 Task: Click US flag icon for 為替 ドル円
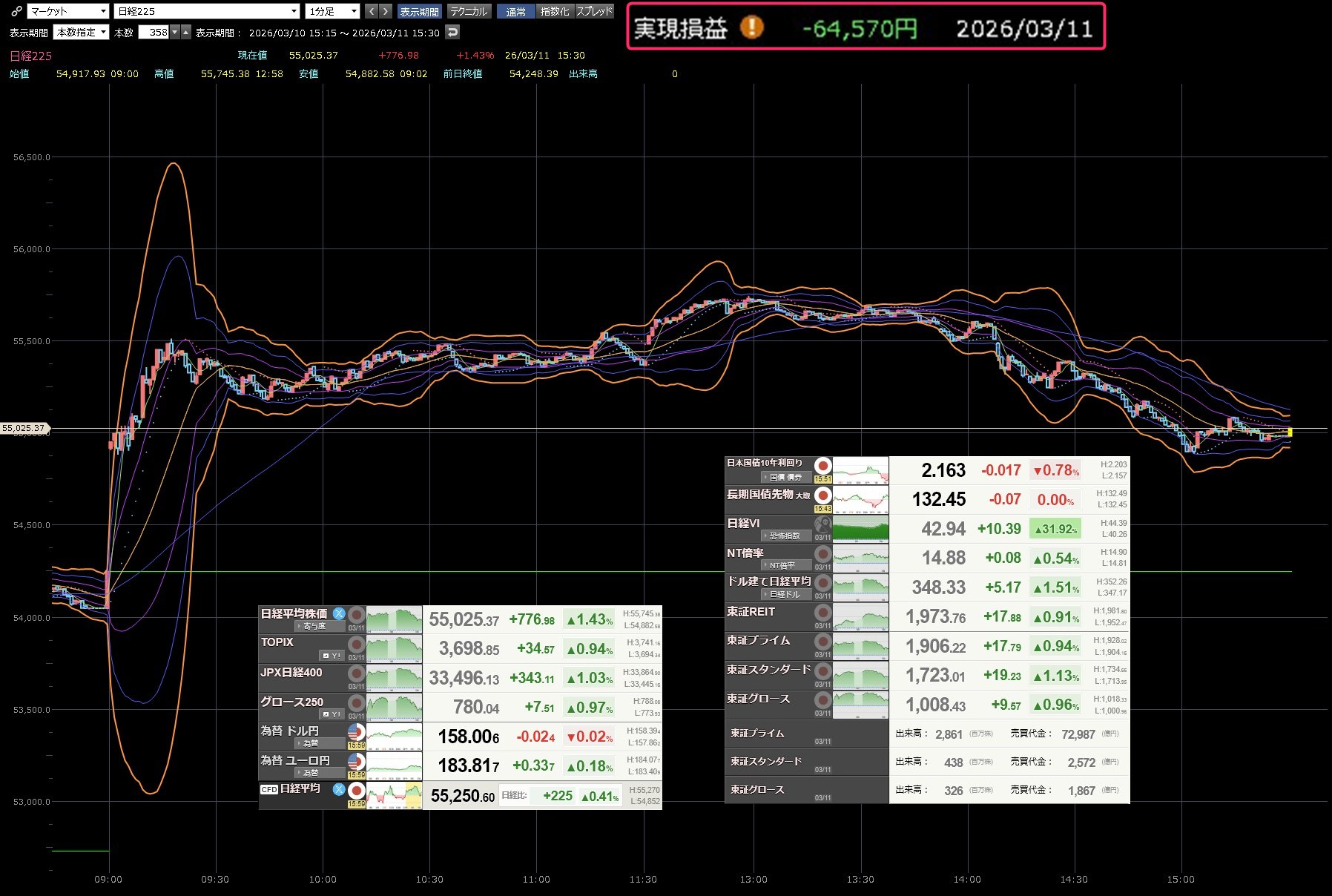tap(356, 733)
